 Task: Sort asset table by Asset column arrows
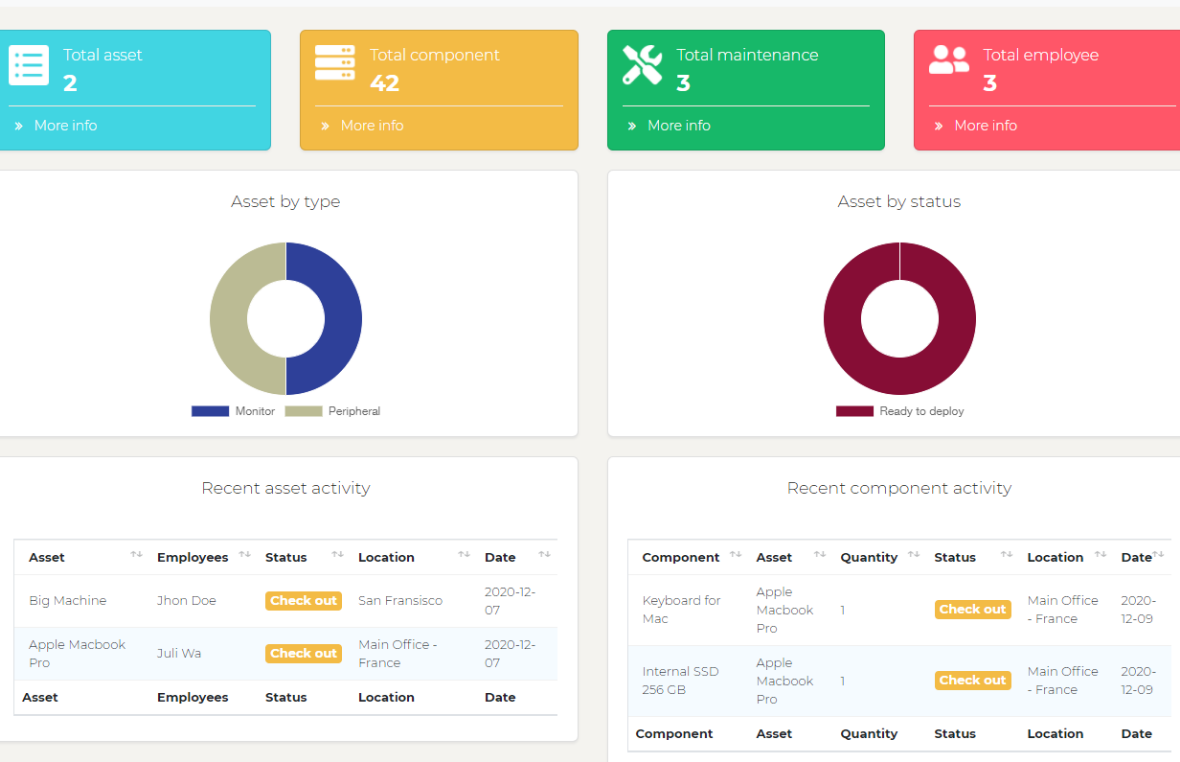click(x=136, y=555)
